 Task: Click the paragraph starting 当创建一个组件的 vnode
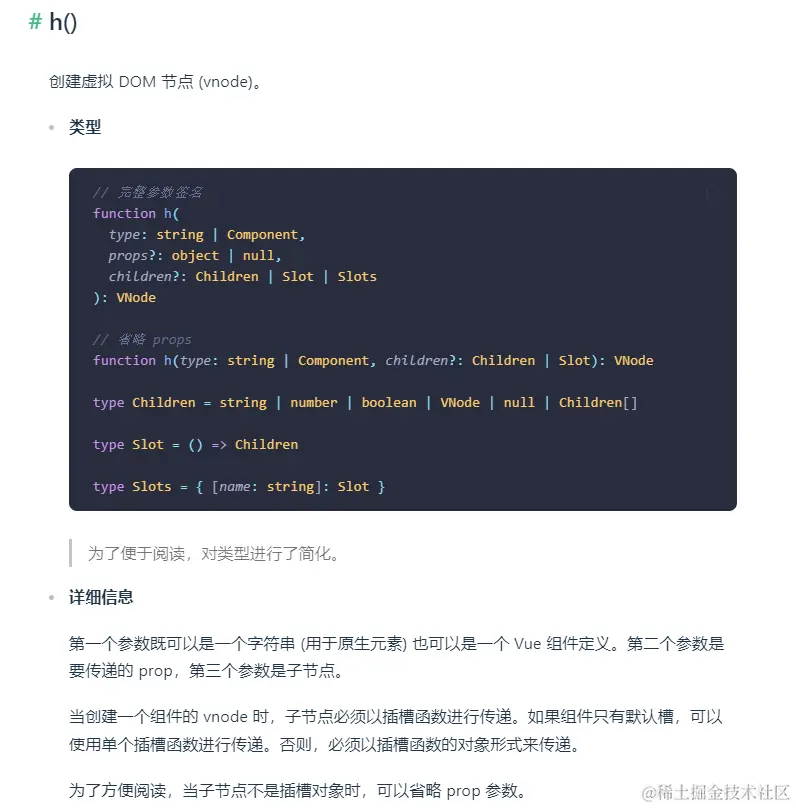[396, 730]
